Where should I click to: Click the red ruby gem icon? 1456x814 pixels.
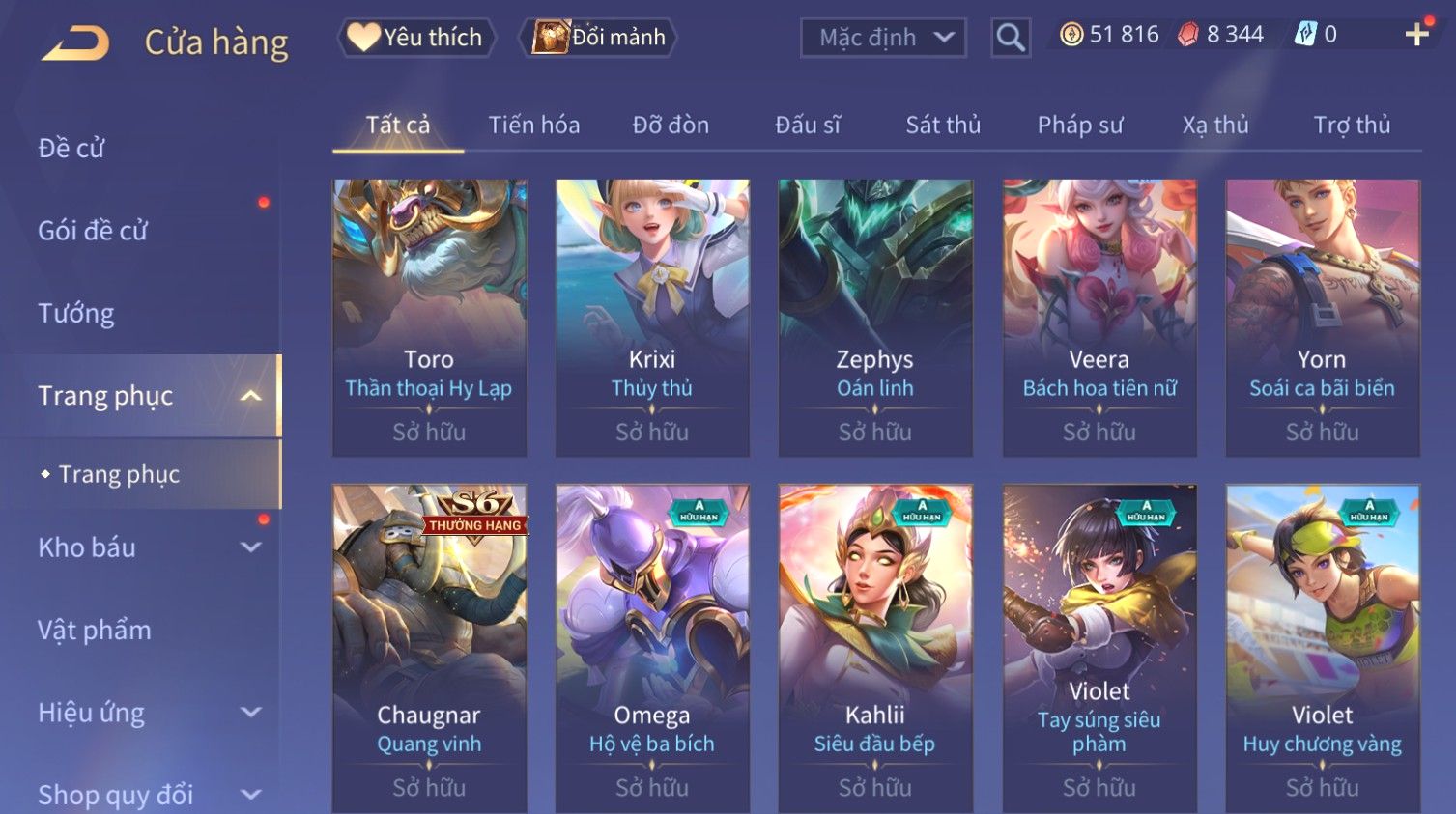pyautogui.click(x=1188, y=35)
